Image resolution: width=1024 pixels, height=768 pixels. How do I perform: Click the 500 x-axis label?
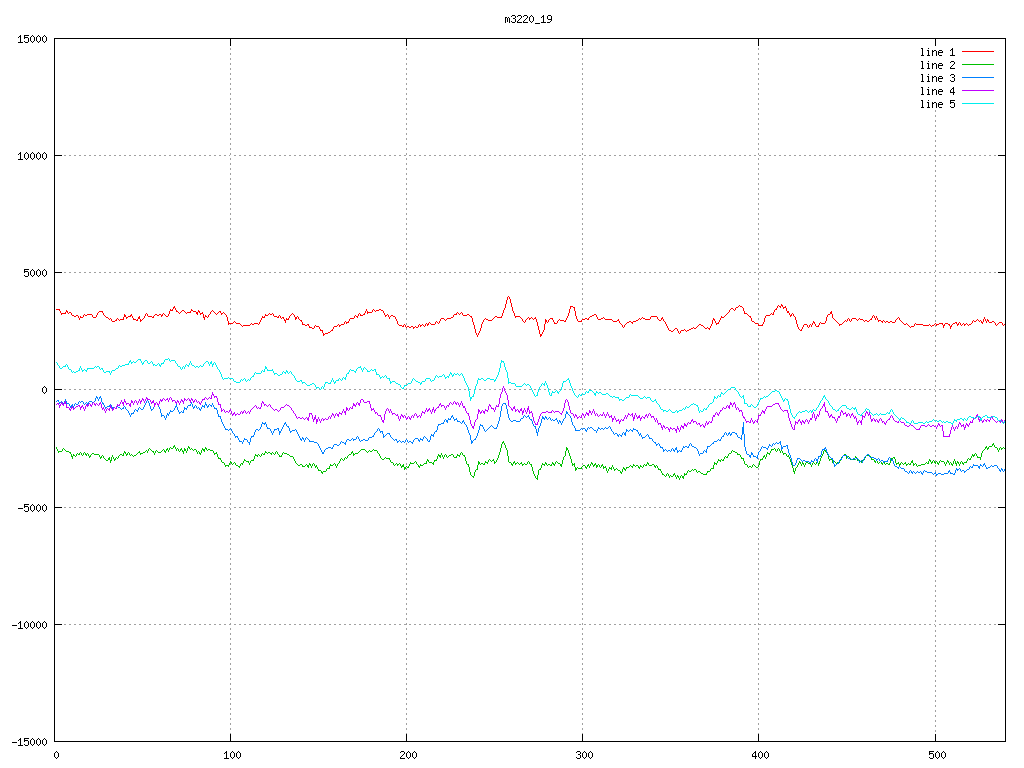click(937, 756)
